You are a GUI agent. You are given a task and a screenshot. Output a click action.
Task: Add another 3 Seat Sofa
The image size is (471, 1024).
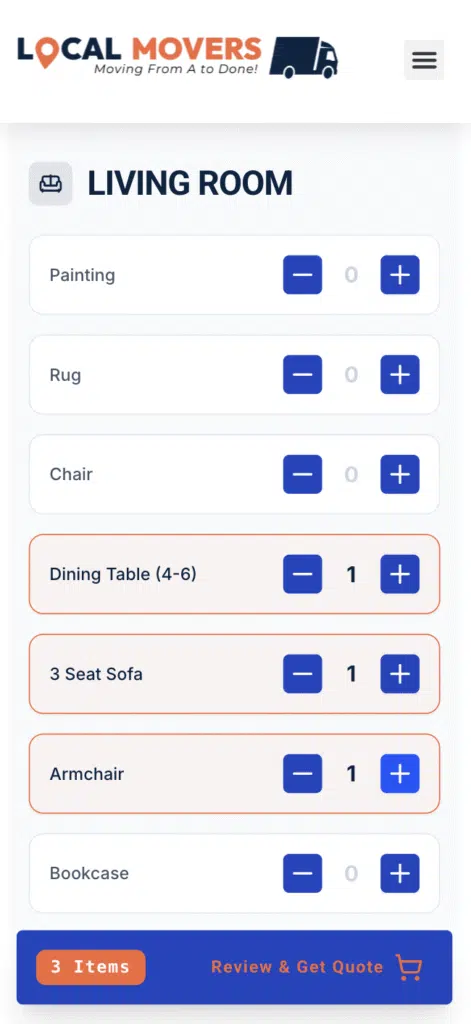400,674
